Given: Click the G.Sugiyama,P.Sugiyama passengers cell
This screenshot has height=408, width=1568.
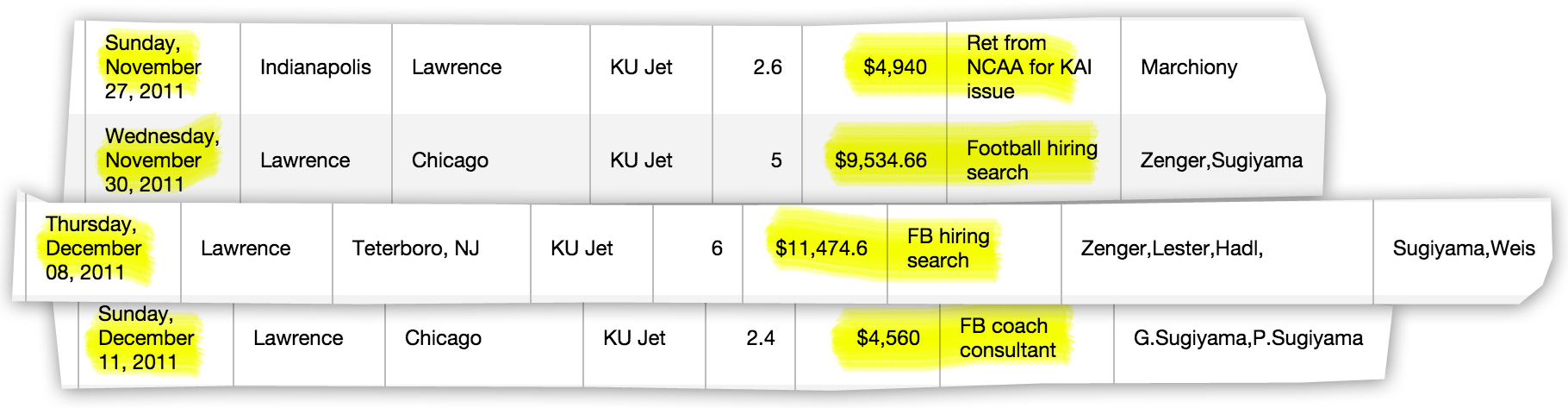Looking at the screenshot, I should 1248,338.
